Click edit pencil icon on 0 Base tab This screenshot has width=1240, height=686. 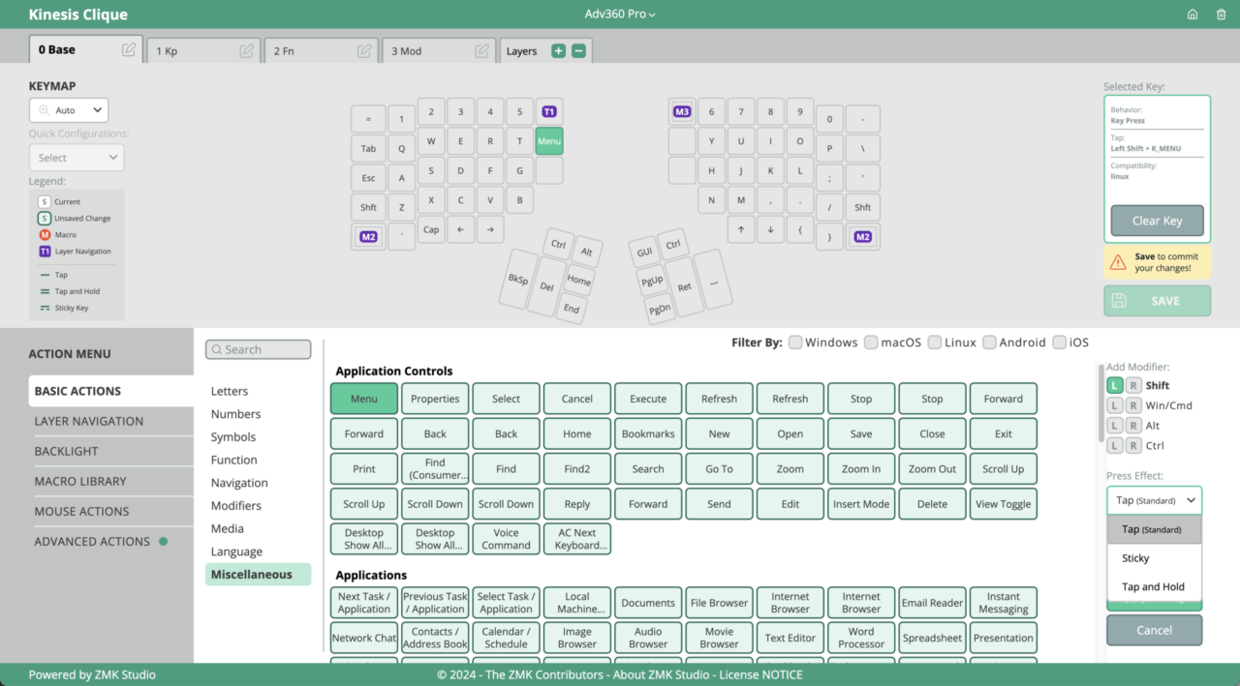(129, 50)
